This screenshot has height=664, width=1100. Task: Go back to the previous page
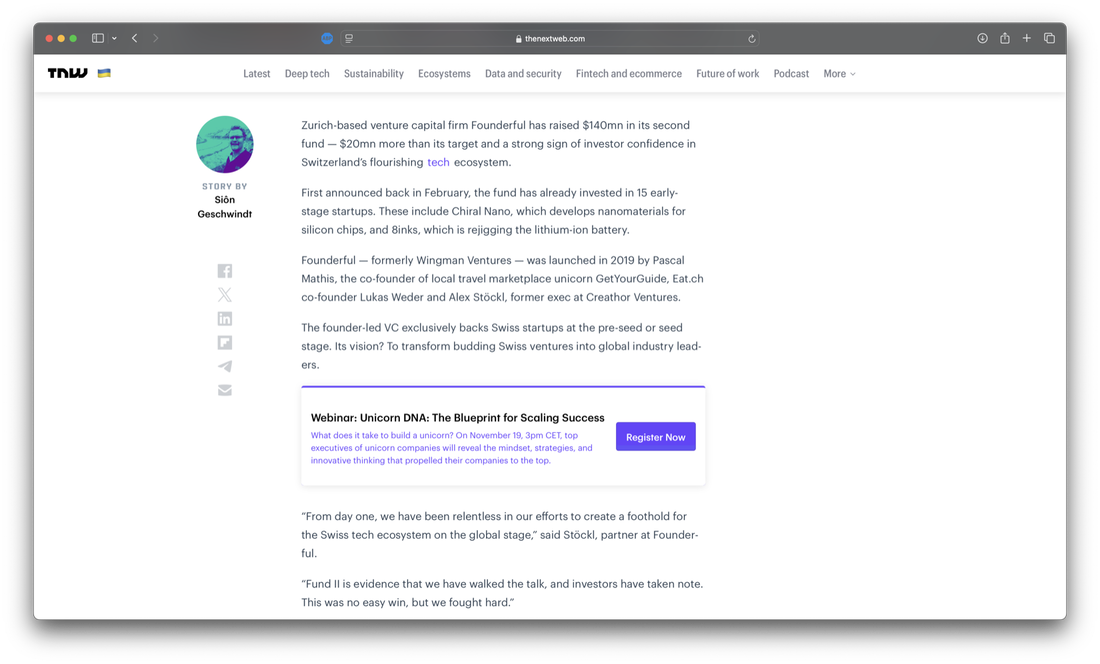(135, 38)
